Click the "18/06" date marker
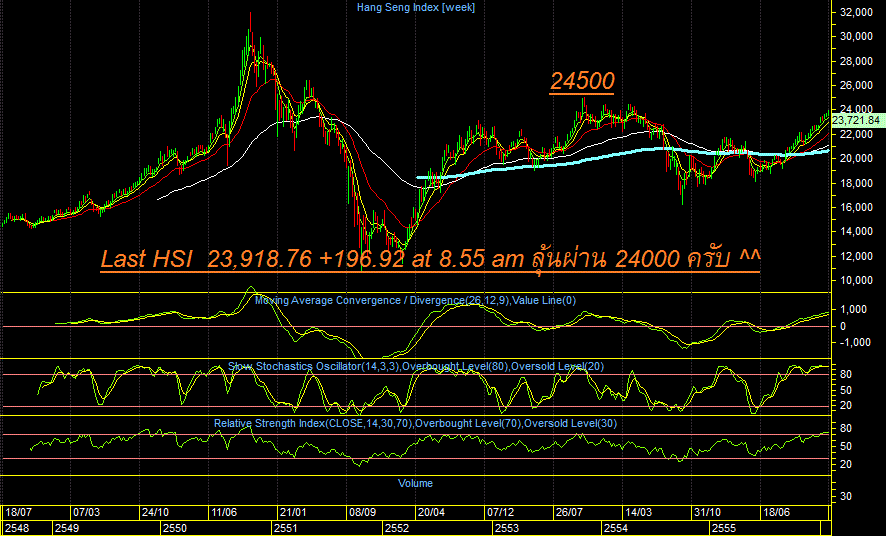Viewport: 886px width, 536px height. pos(776,512)
